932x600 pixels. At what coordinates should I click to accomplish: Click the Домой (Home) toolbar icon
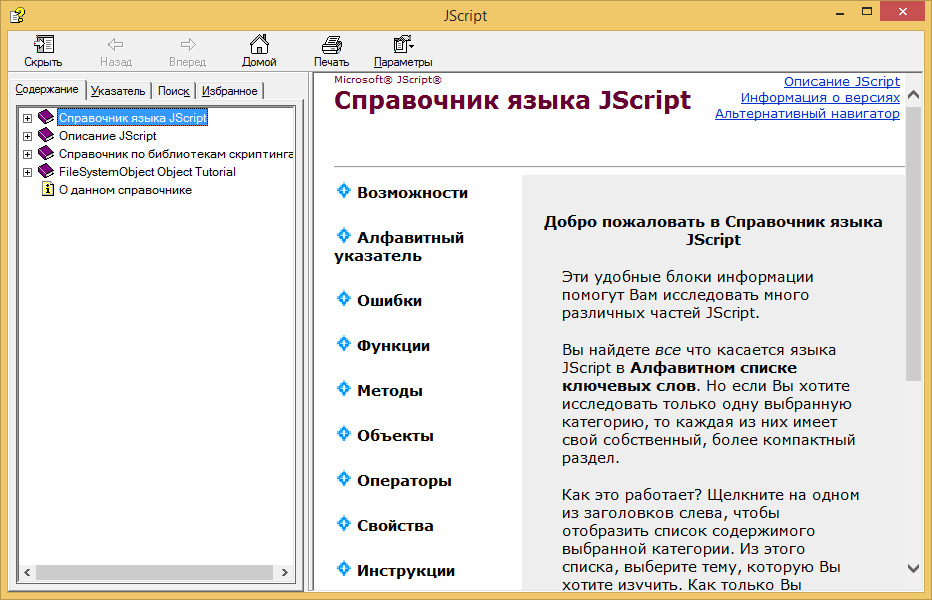click(x=259, y=45)
